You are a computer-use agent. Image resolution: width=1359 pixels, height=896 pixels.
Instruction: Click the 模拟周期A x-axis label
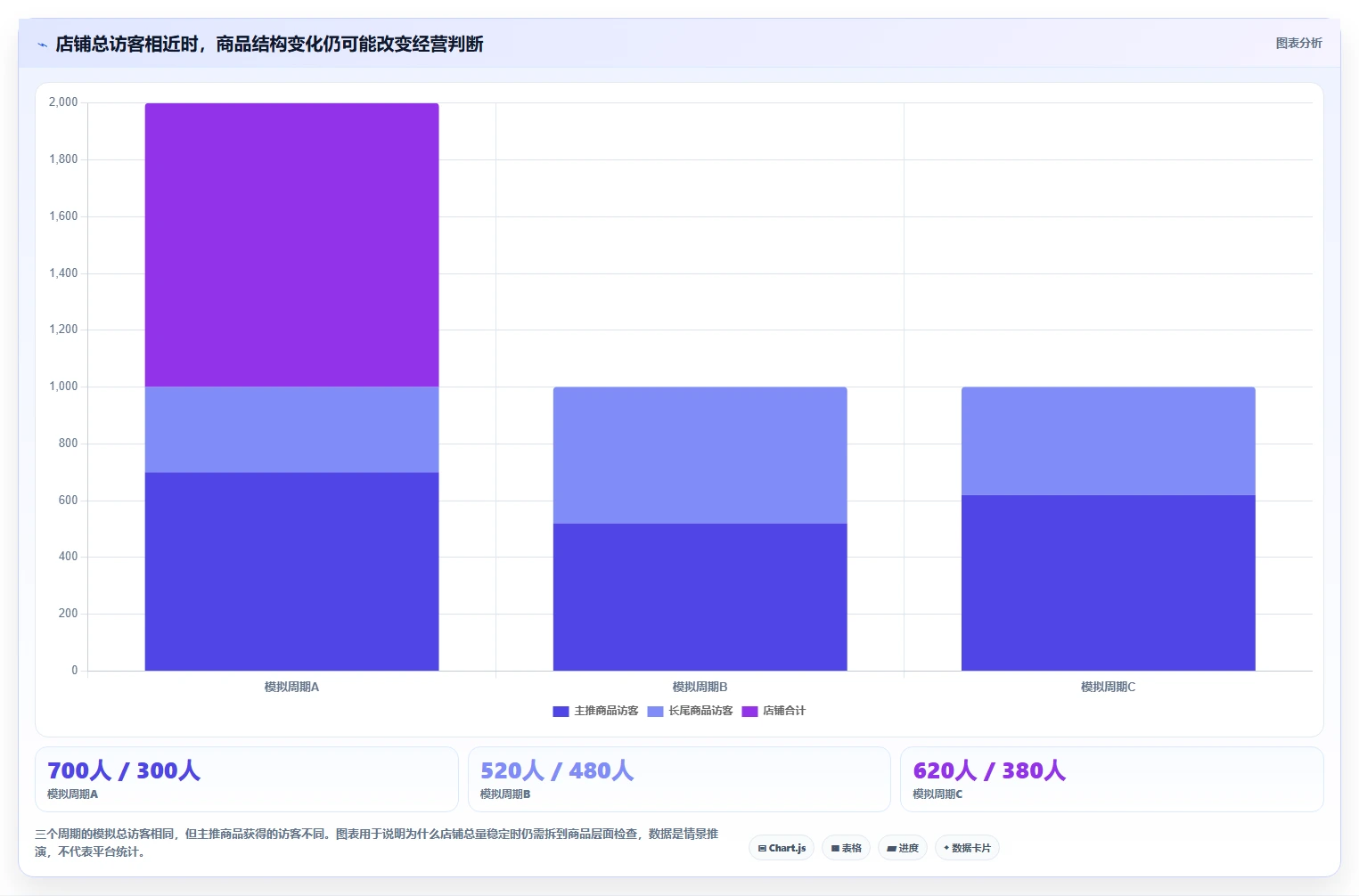pos(291,687)
